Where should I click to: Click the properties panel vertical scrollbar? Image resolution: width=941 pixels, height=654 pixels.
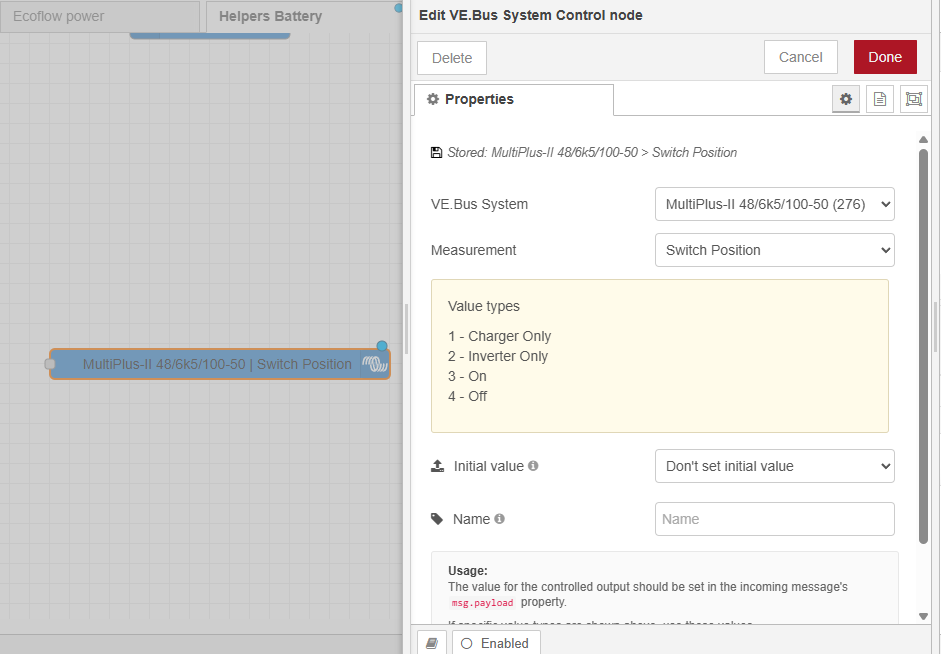(x=924, y=346)
